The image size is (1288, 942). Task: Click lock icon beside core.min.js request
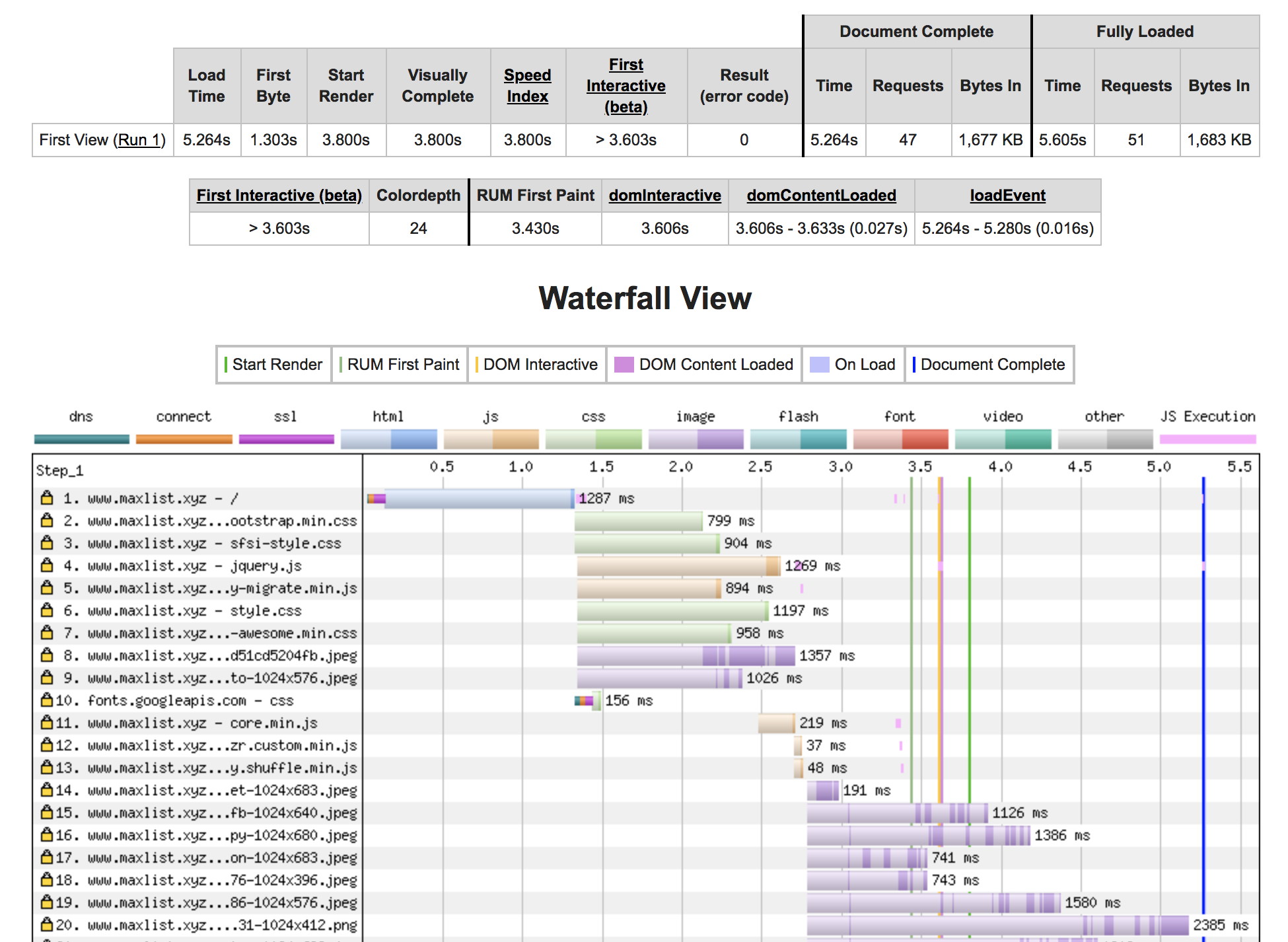point(47,722)
